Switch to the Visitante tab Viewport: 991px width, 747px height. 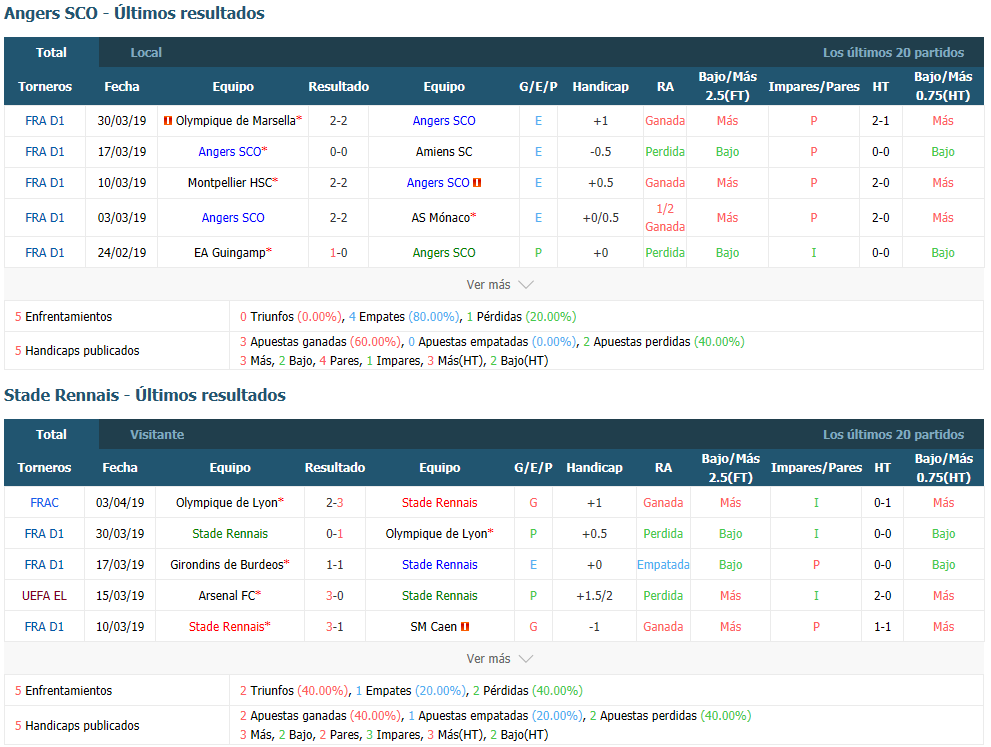click(157, 434)
